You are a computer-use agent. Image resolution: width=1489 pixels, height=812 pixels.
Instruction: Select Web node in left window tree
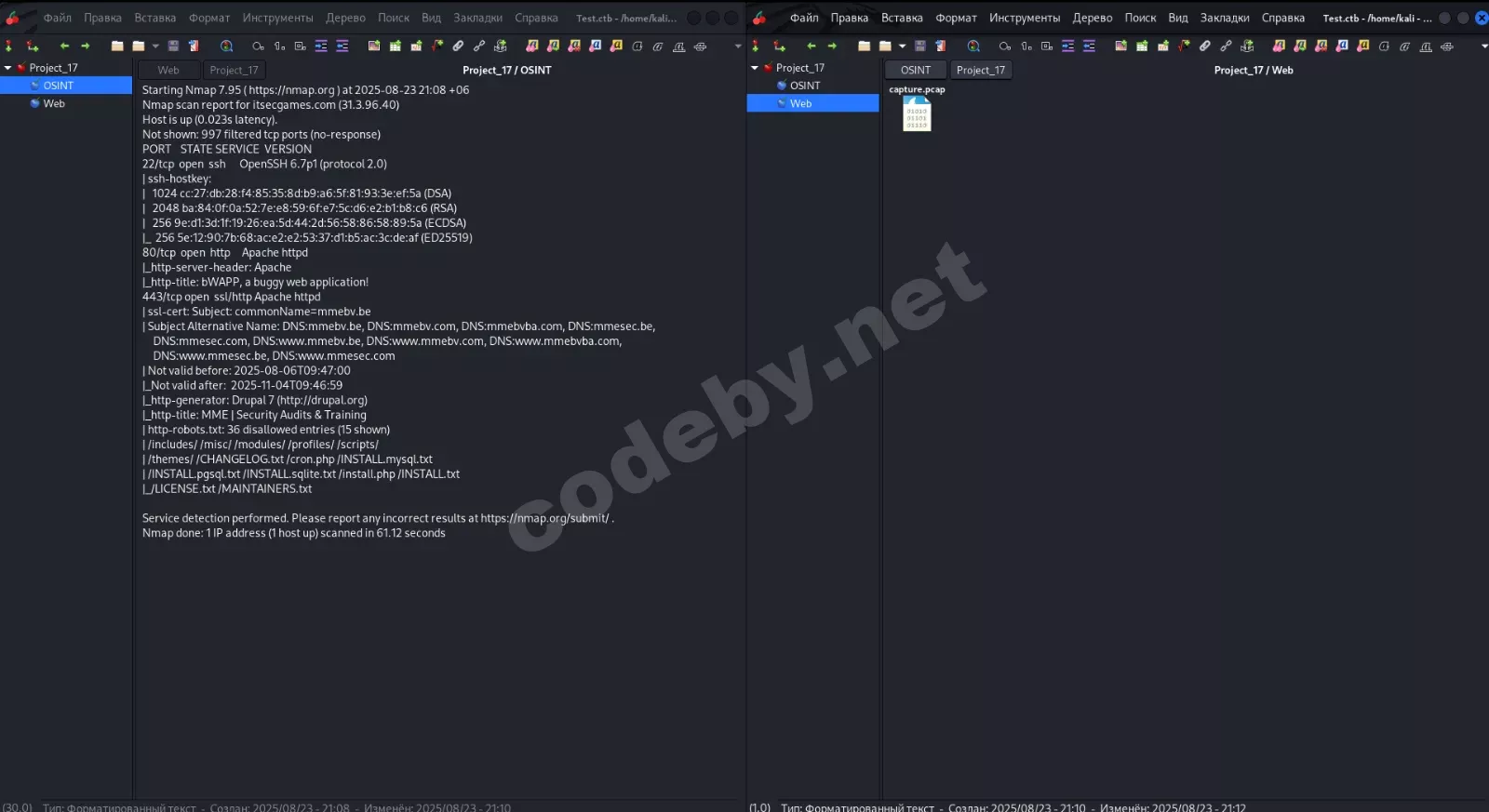pyautogui.click(x=54, y=103)
